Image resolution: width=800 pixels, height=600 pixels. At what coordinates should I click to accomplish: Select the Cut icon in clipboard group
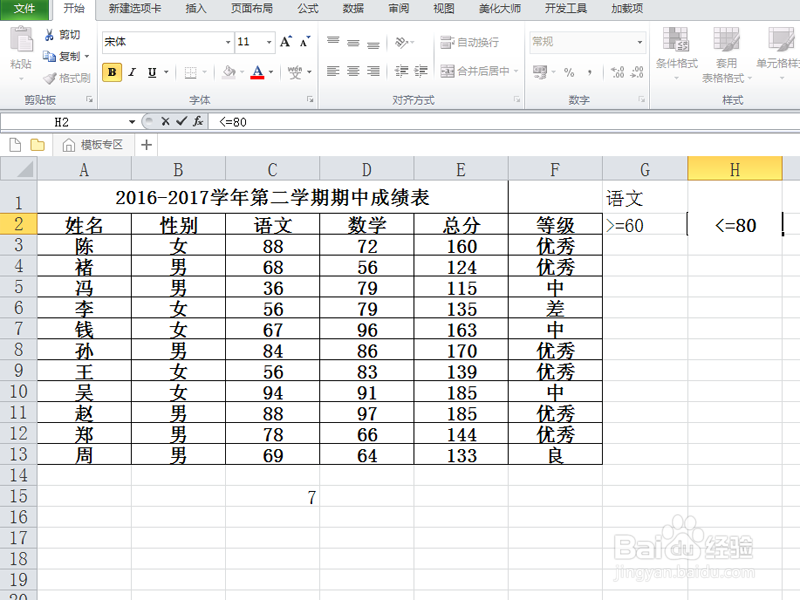[56, 34]
